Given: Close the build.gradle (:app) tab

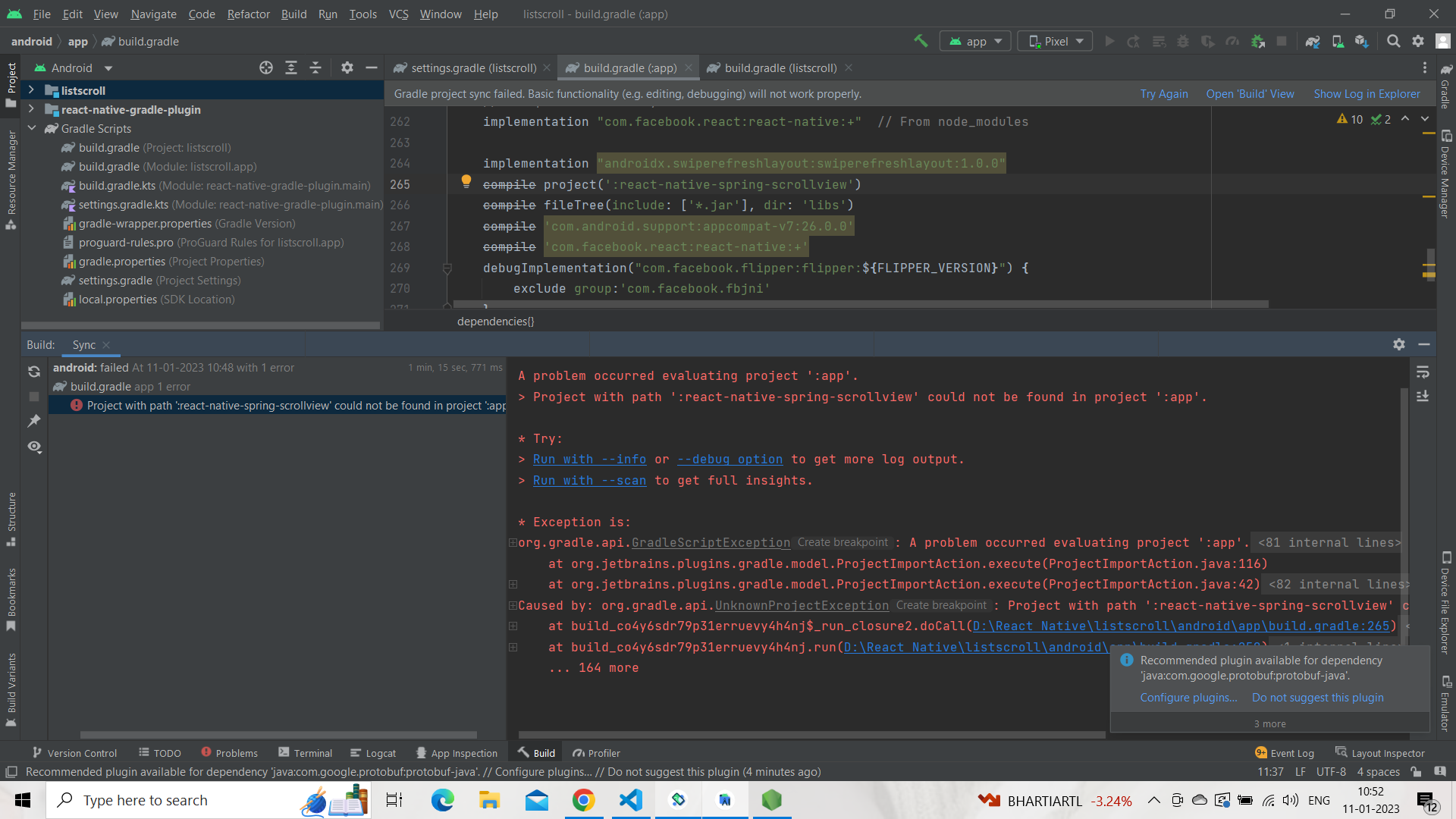Looking at the screenshot, I should pos(689,67).
